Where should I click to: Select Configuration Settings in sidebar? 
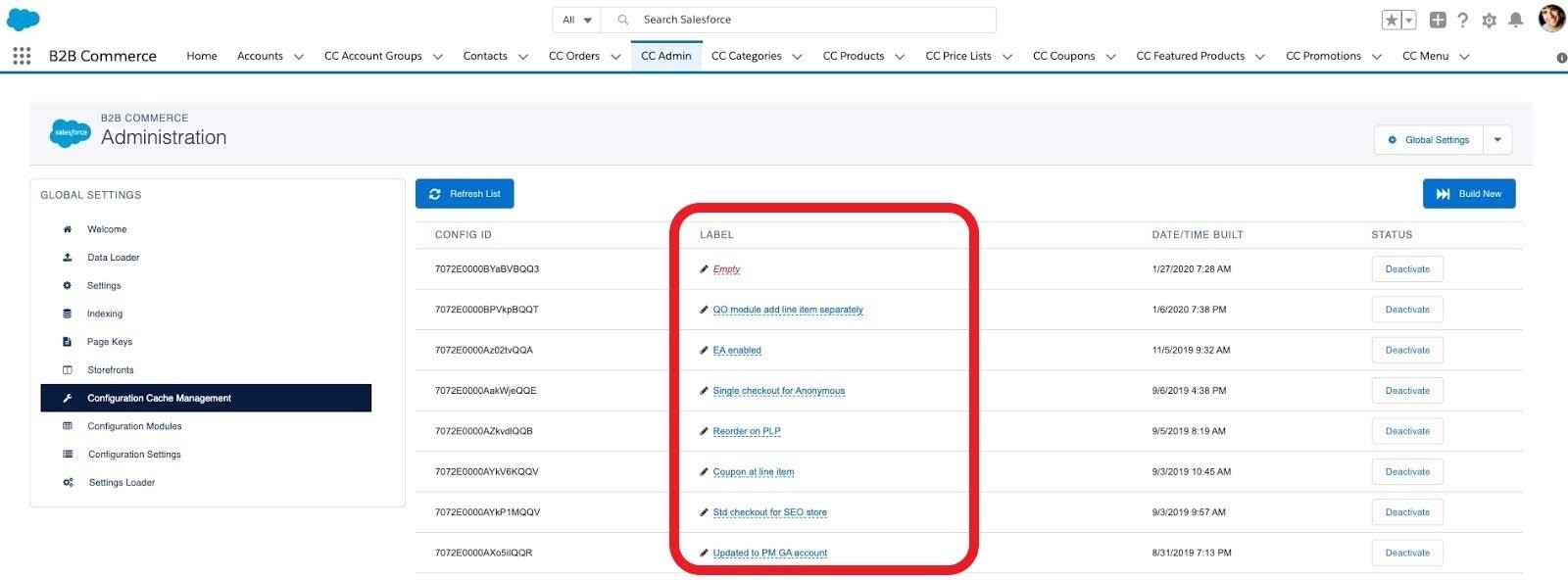pos(134,455)
